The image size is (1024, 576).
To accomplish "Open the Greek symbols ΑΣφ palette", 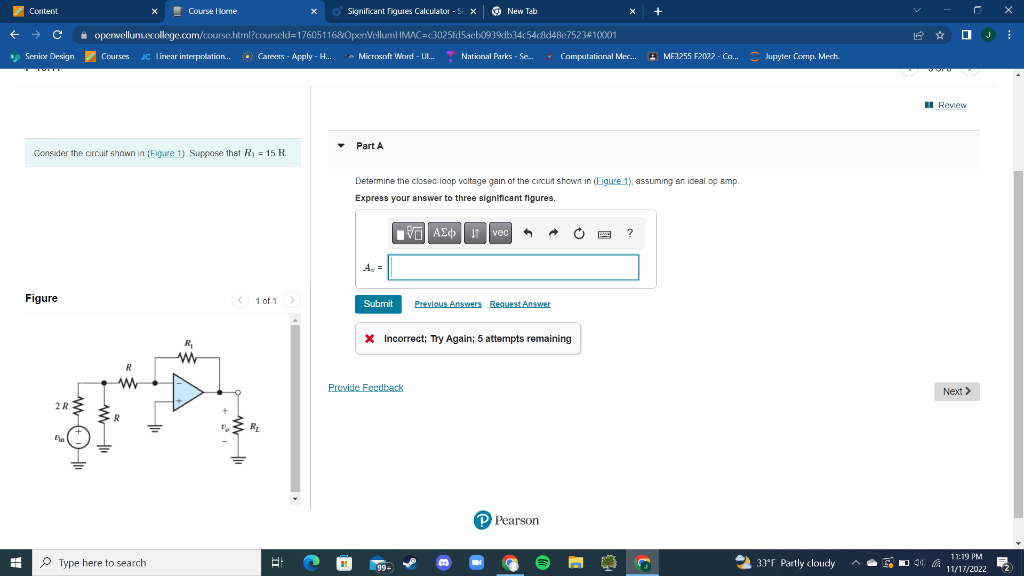I will (444, 233).
